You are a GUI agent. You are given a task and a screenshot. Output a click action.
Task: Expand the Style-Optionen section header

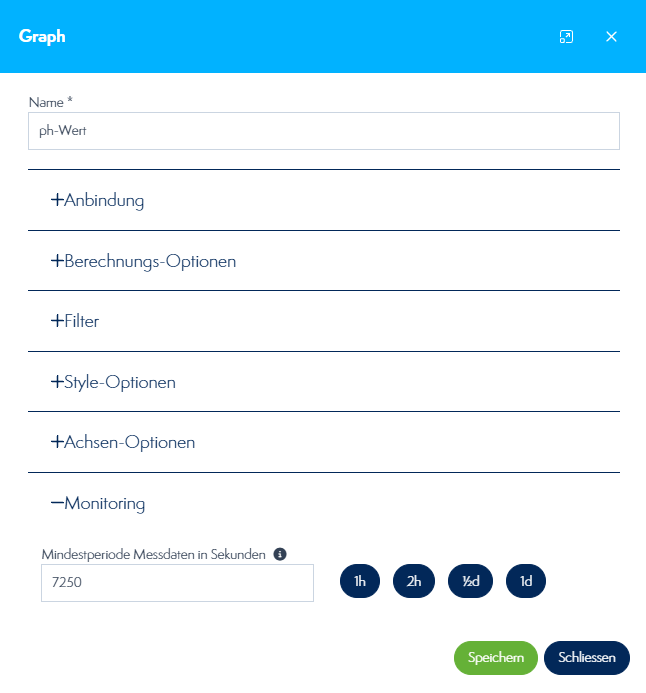pyautogui.click(x=120, y=382)
